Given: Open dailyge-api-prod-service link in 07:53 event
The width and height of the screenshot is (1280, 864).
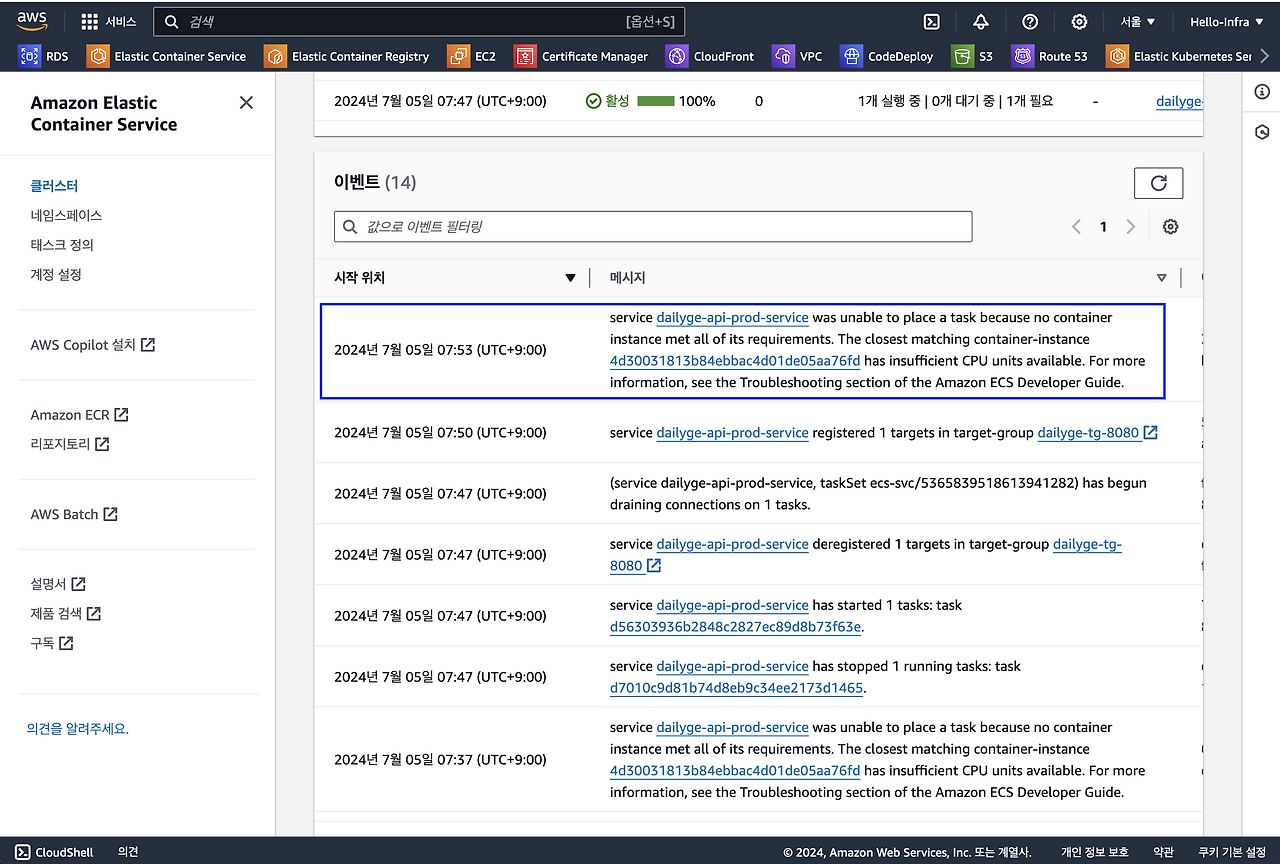Looking at the screenshot, I should click(x=732, y=317).
